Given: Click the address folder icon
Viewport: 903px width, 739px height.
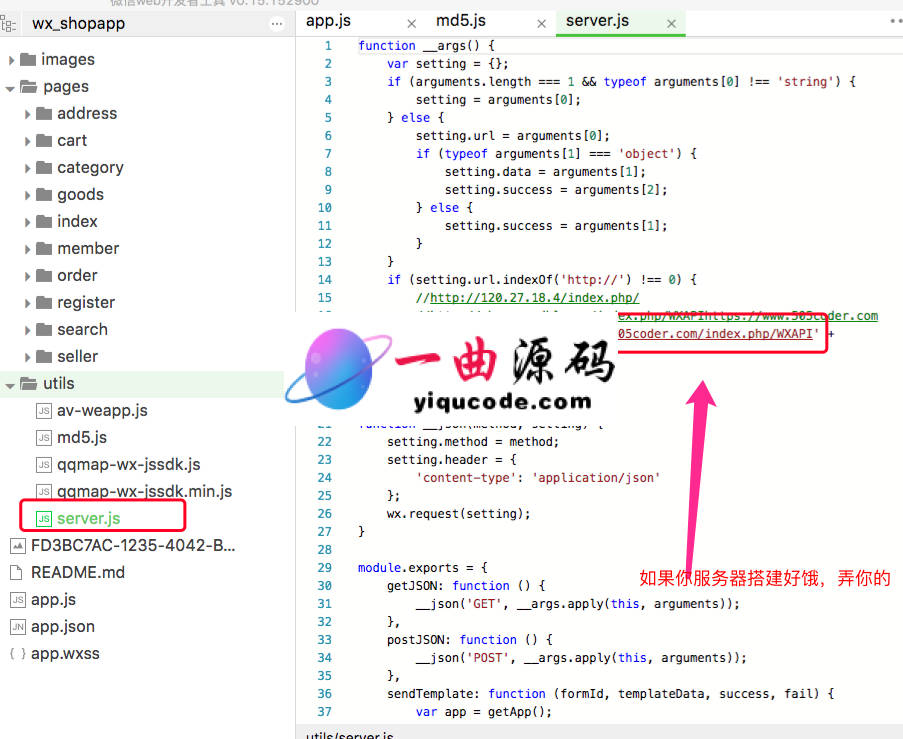Looking at the screenshot, I should 44,113.
